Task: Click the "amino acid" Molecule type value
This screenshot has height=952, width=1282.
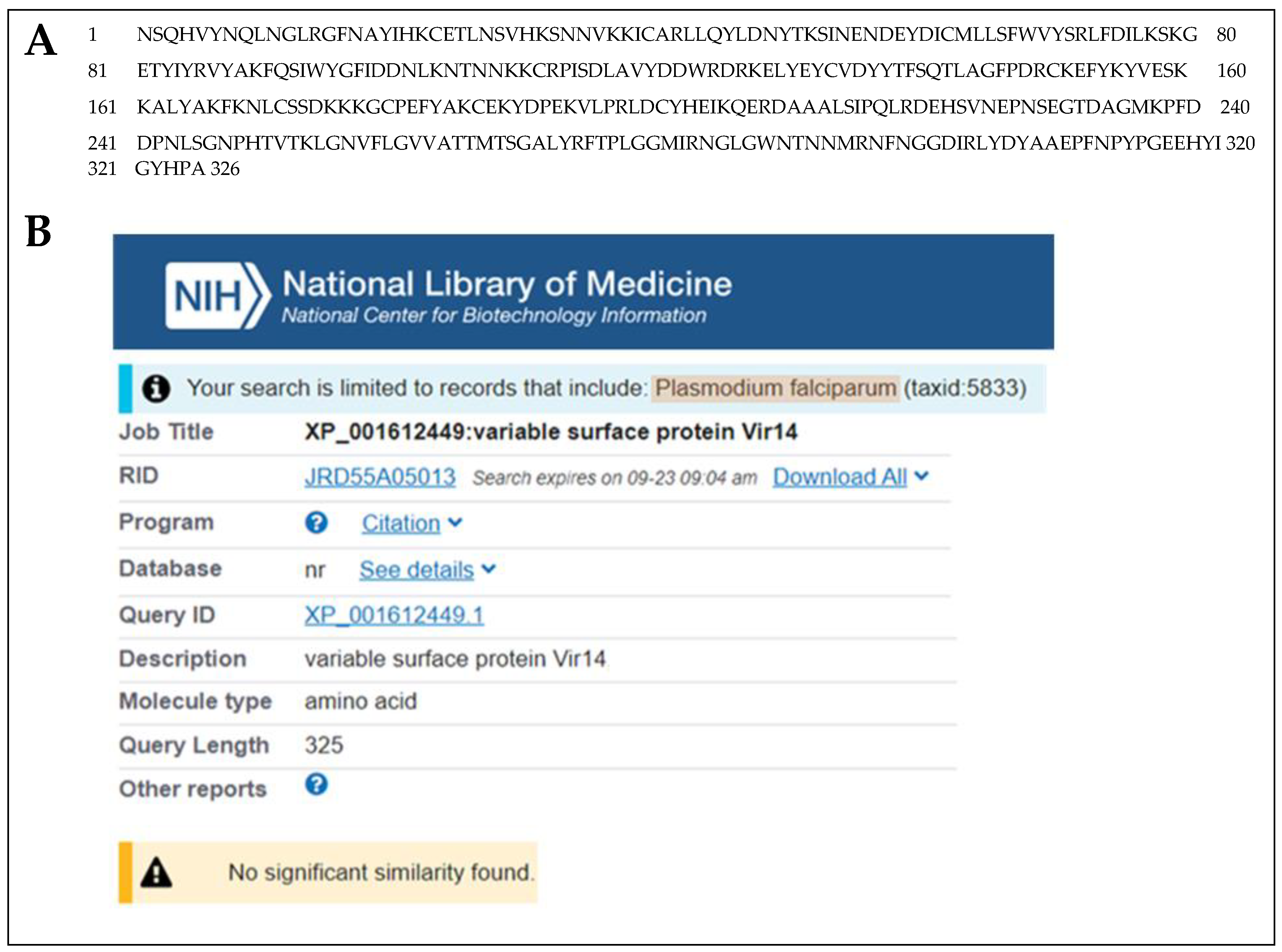Action: [x=361, y=701]
